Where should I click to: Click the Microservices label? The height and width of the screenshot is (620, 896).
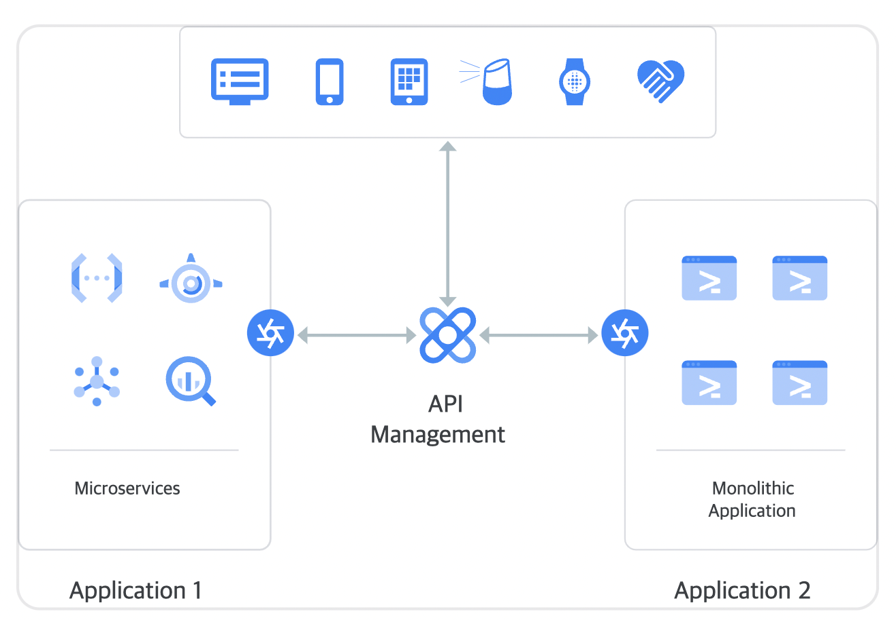(127, 489)
